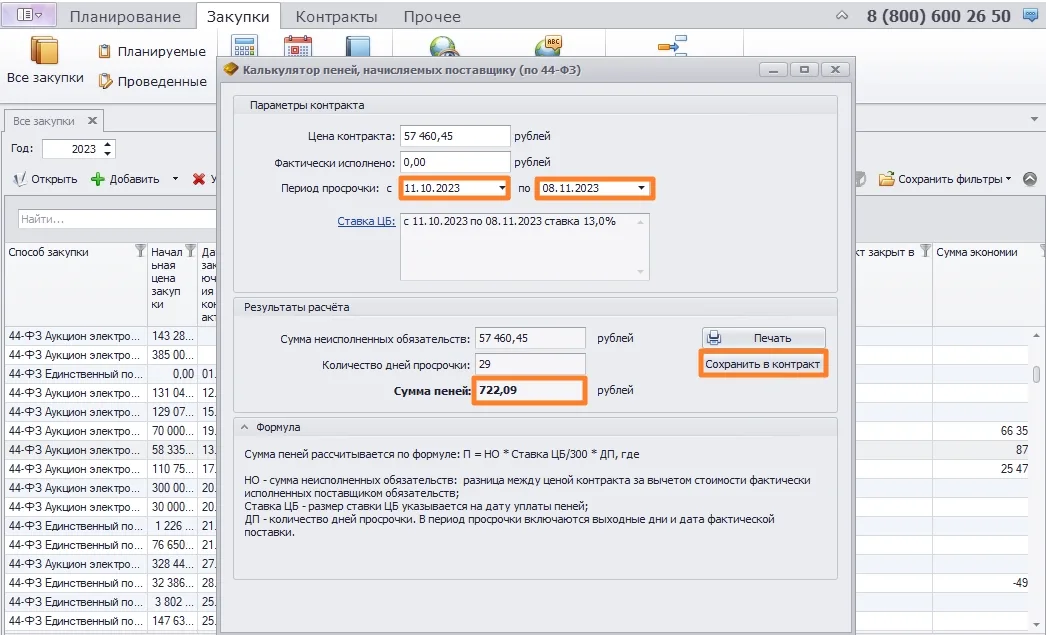1046x635 pixels.
Task: Switch to the Прочее tab
Action: 432,17
